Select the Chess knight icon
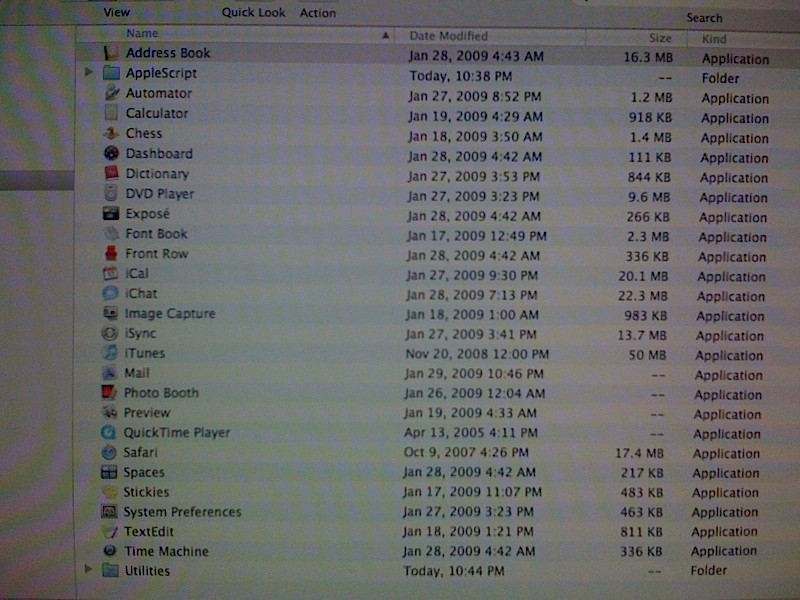 111,133
